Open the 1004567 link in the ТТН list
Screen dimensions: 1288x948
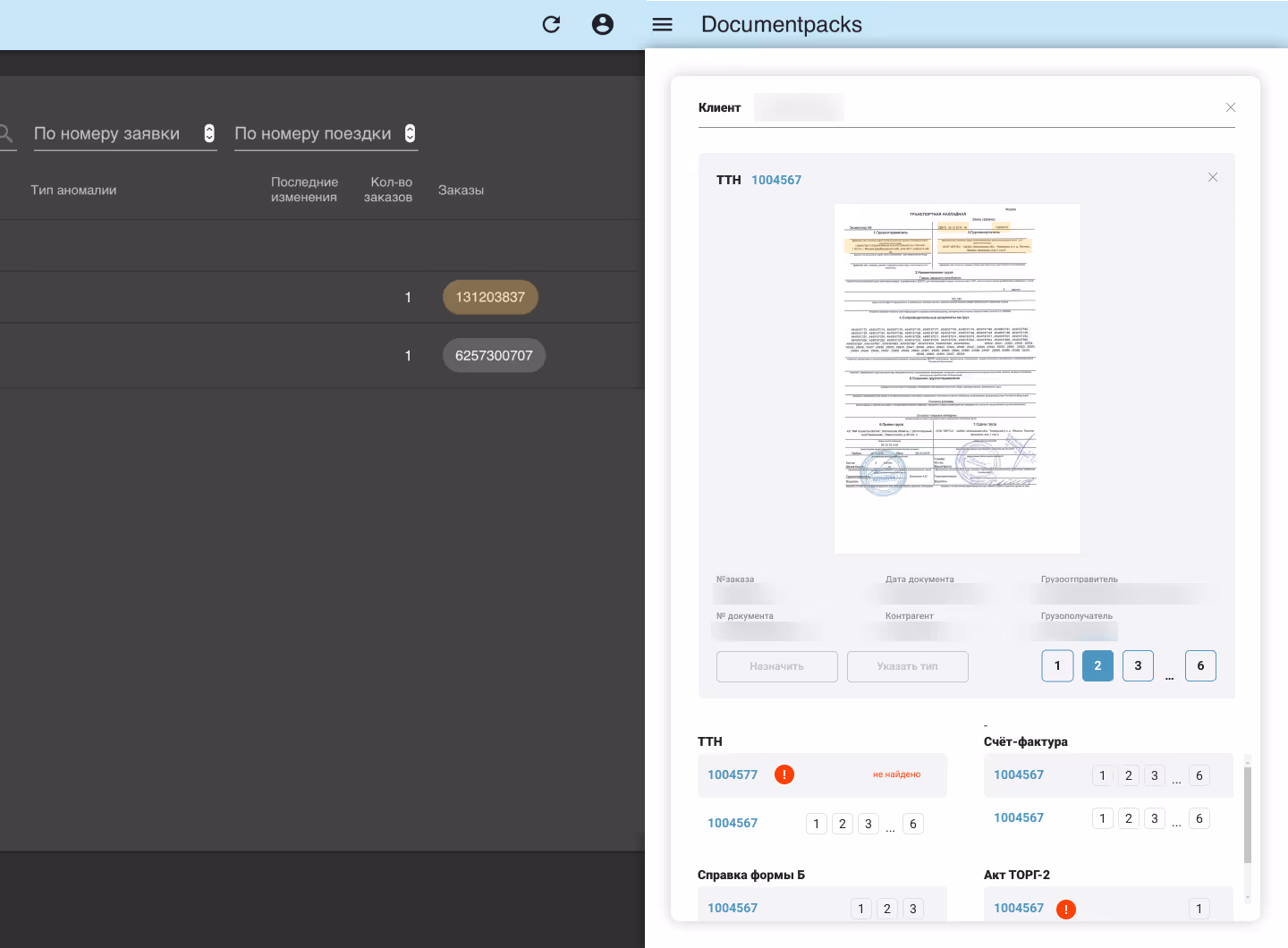733,823
